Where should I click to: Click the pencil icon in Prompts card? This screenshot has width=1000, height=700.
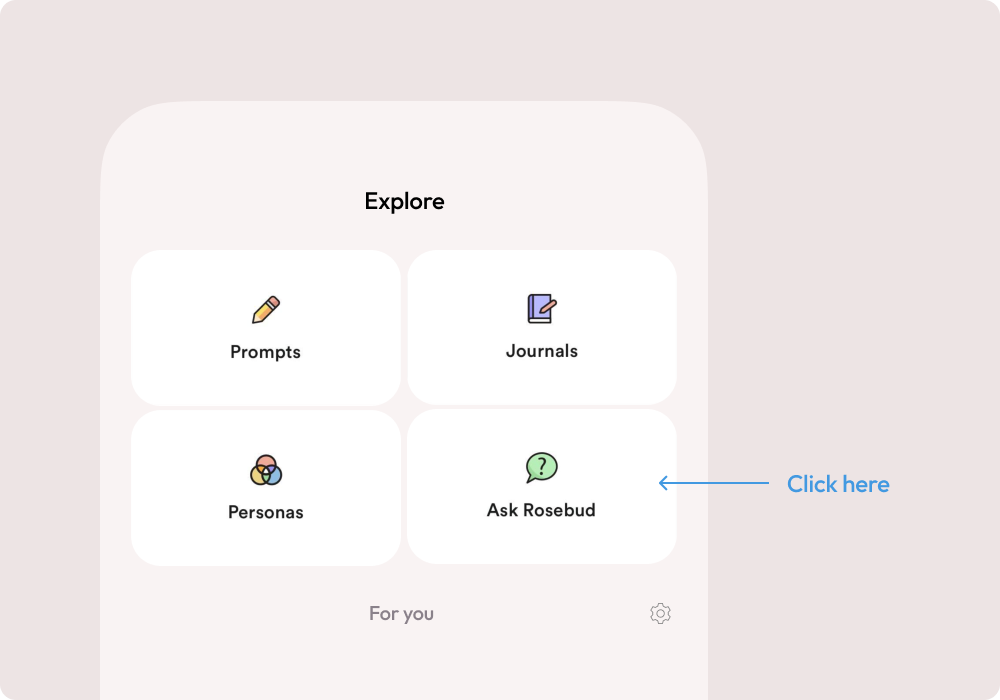pyautogui.click(x=266, y=310)
